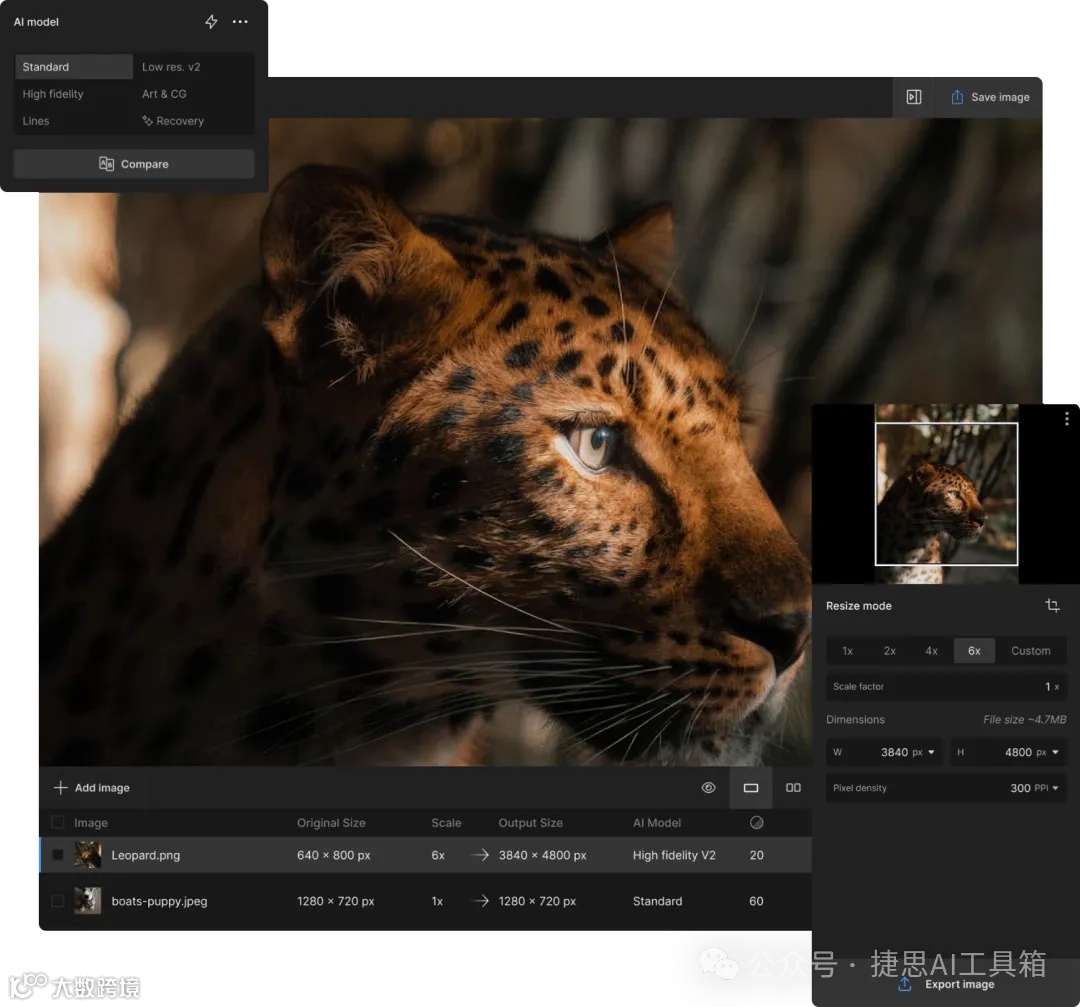
Task: Open the three-dot menu in AI model panel
Action: point(240,22)
